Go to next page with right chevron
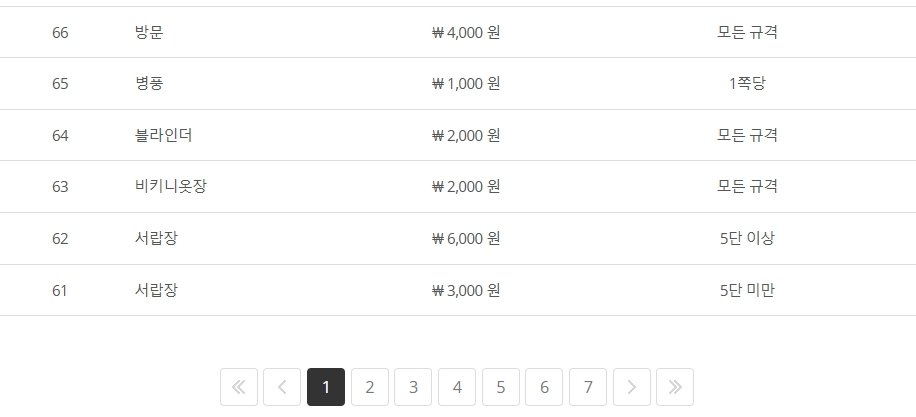916x417 pixels. click(x=632, y=387)
